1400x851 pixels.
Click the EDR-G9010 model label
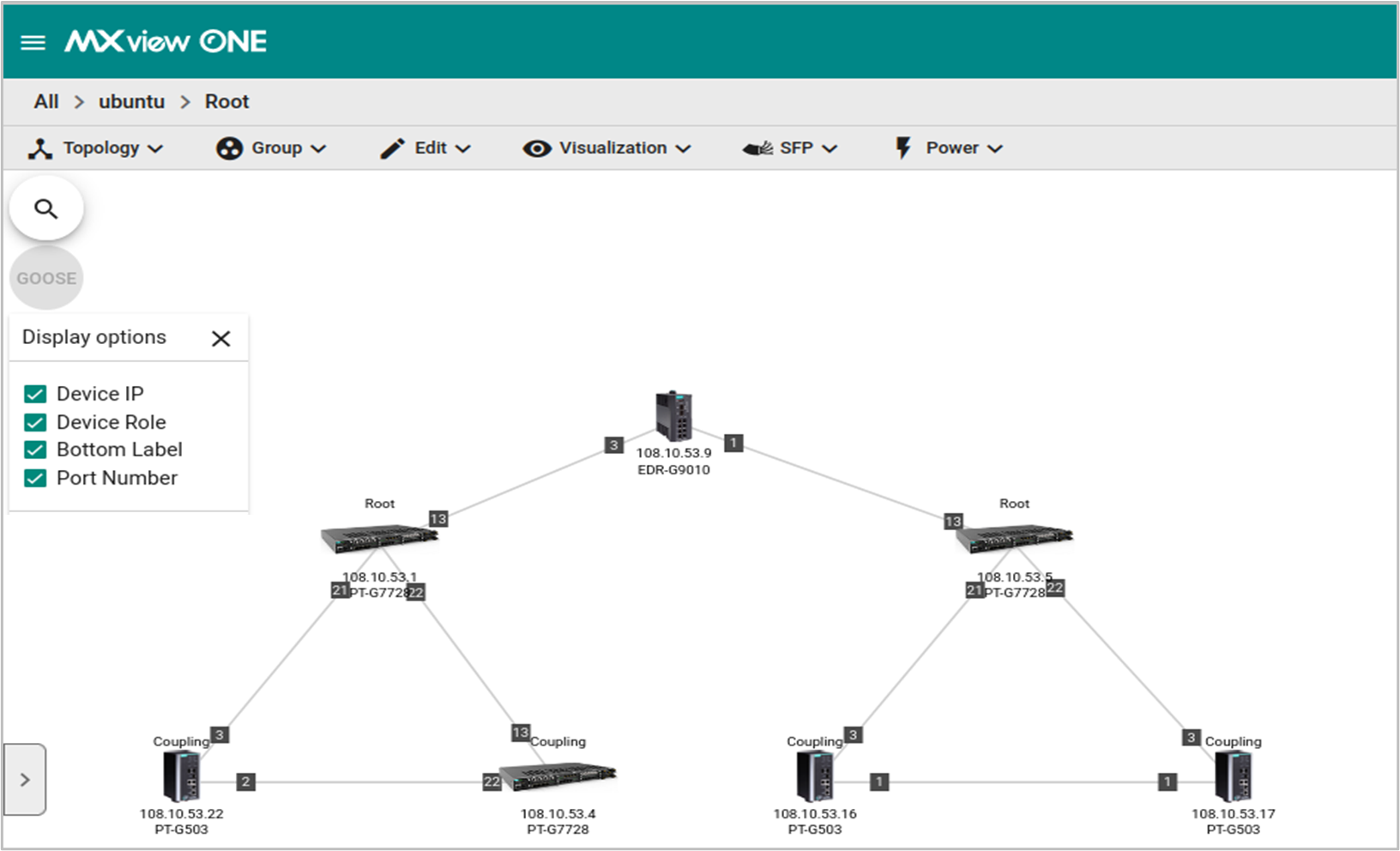tap(674, 470)
